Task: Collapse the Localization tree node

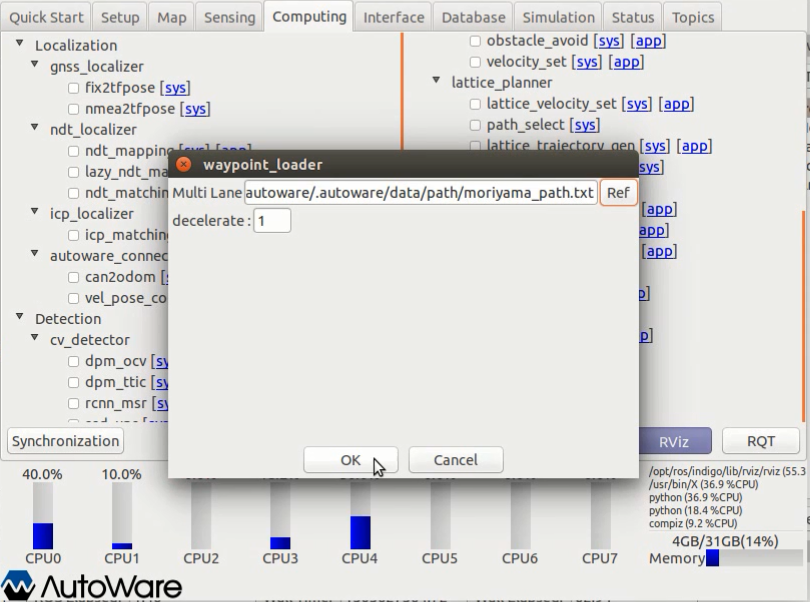Action: tap(20, 43)
